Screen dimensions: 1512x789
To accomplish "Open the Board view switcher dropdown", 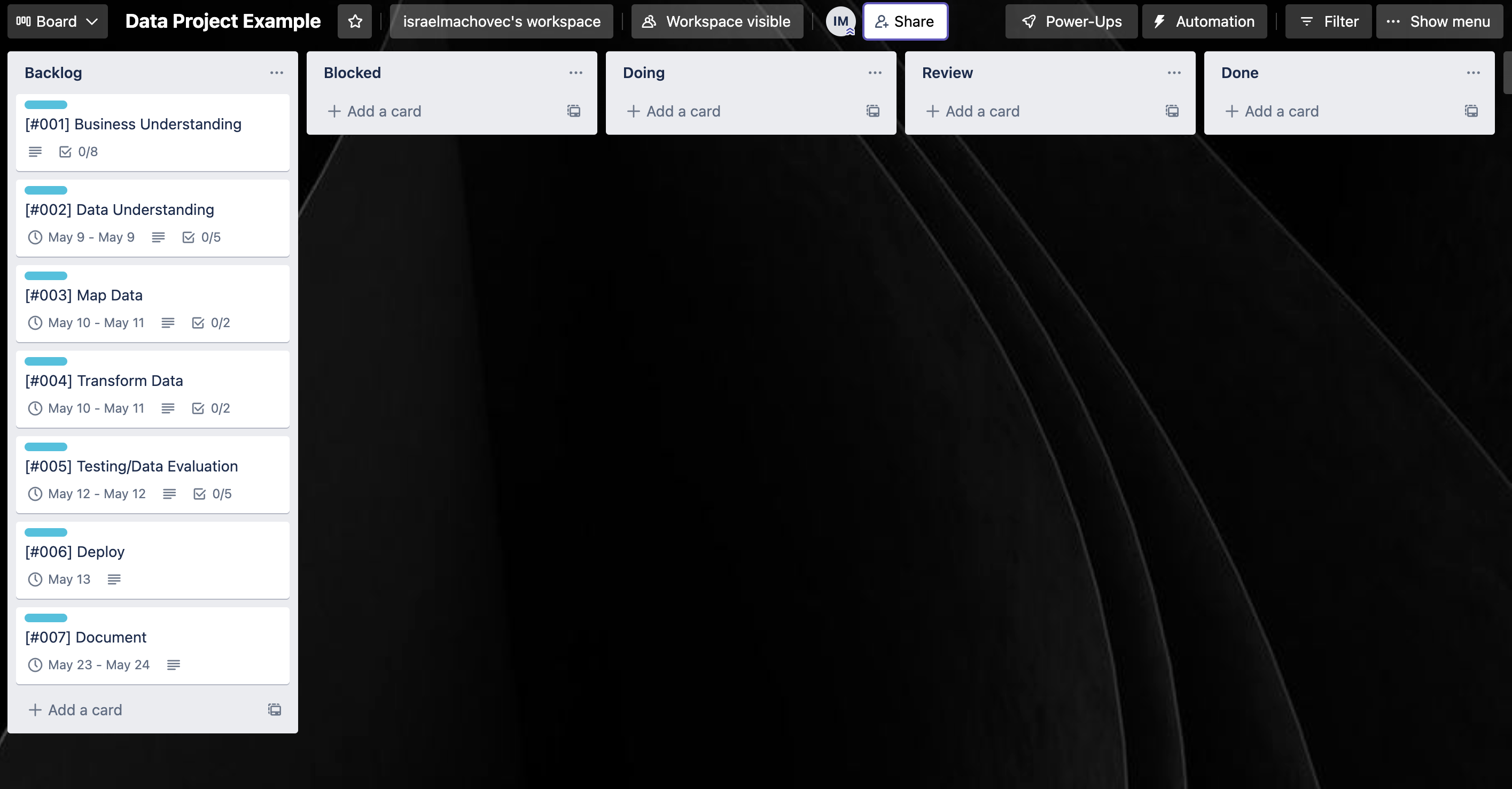I will [x=58, y=22].
